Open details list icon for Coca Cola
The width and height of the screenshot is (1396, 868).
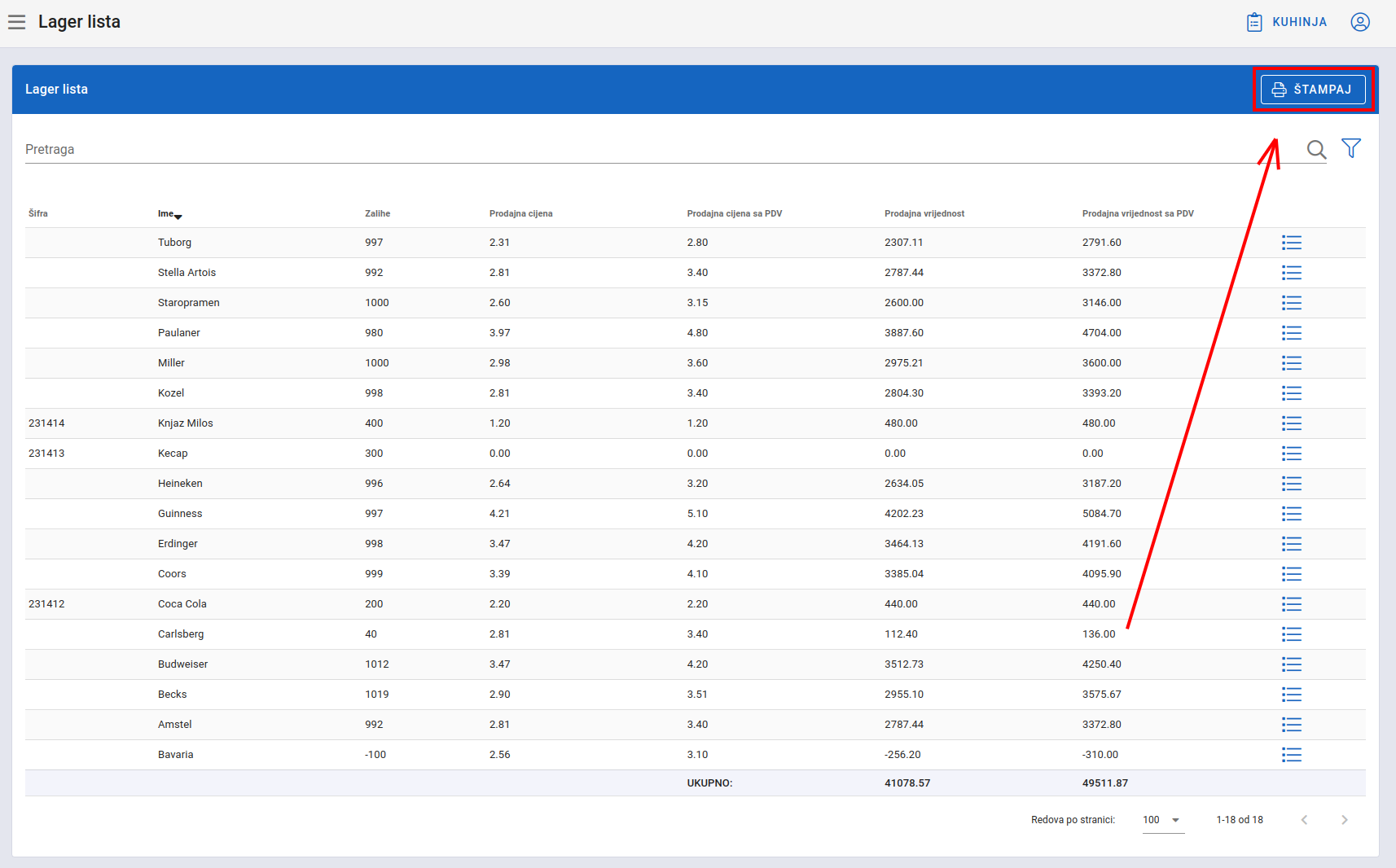(x=1292, y=604)
